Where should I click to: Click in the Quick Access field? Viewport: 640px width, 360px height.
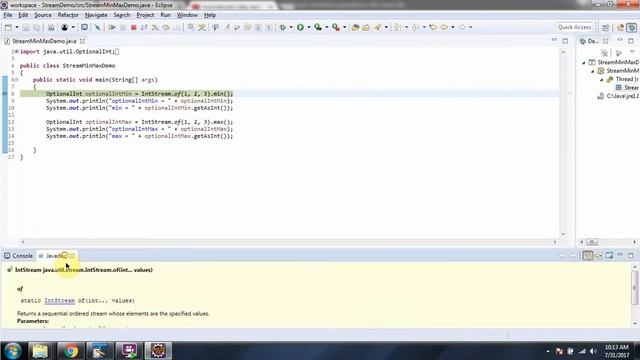tap(574, 27)
